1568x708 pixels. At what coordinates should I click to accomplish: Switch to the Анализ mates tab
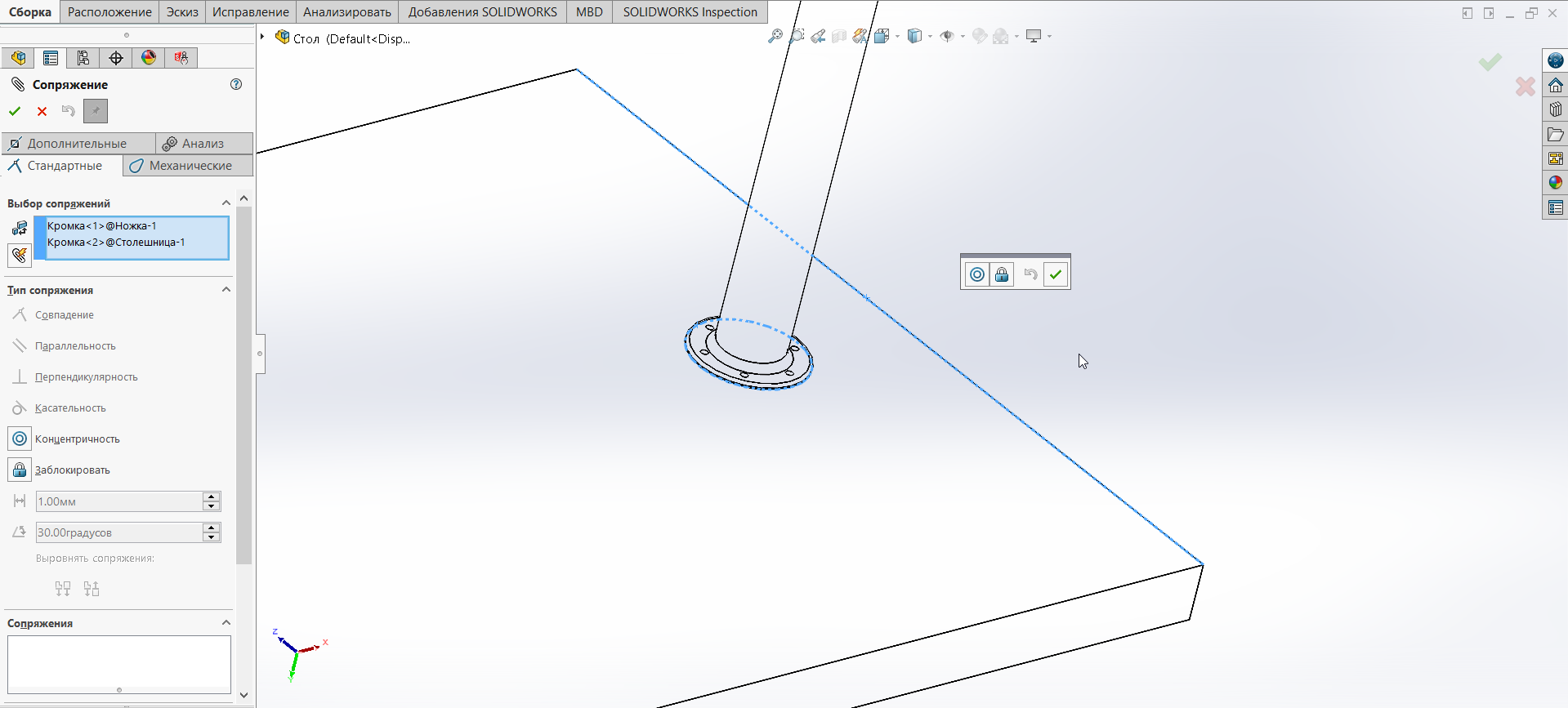tap(203, 144)
